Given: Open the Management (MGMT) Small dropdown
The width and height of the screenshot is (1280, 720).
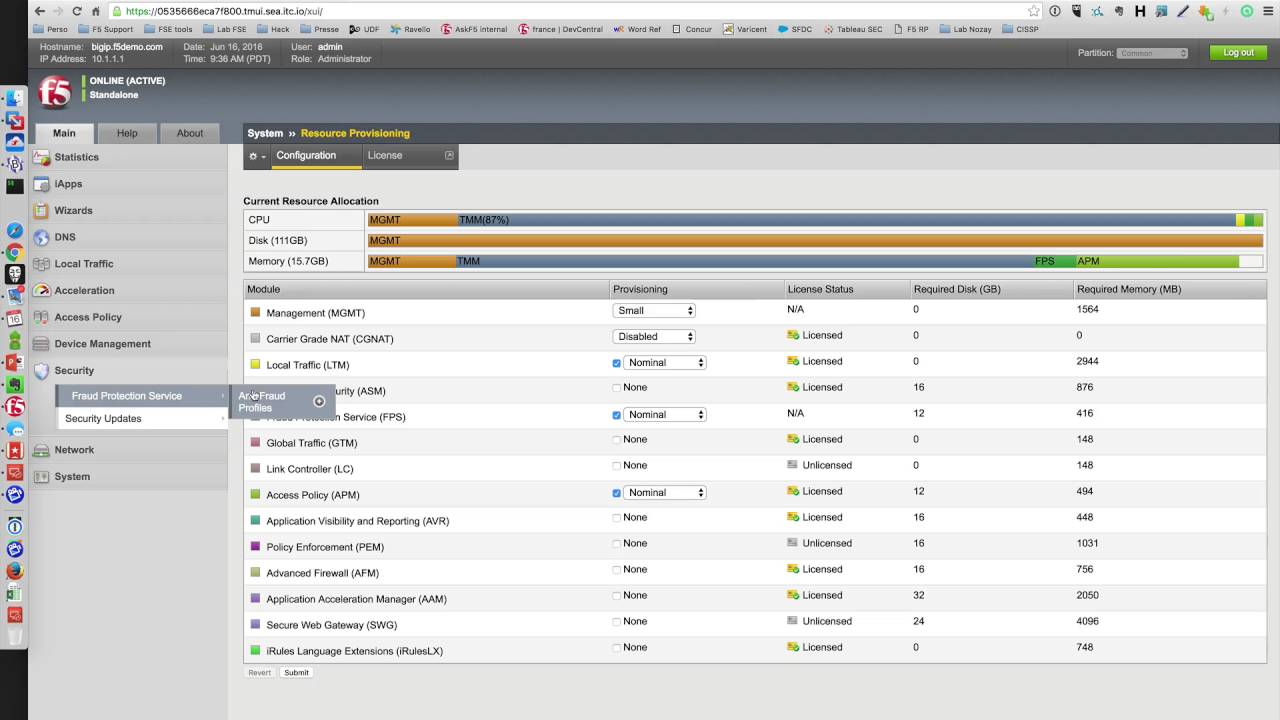Looking at the screenshot, I should 654,311.
